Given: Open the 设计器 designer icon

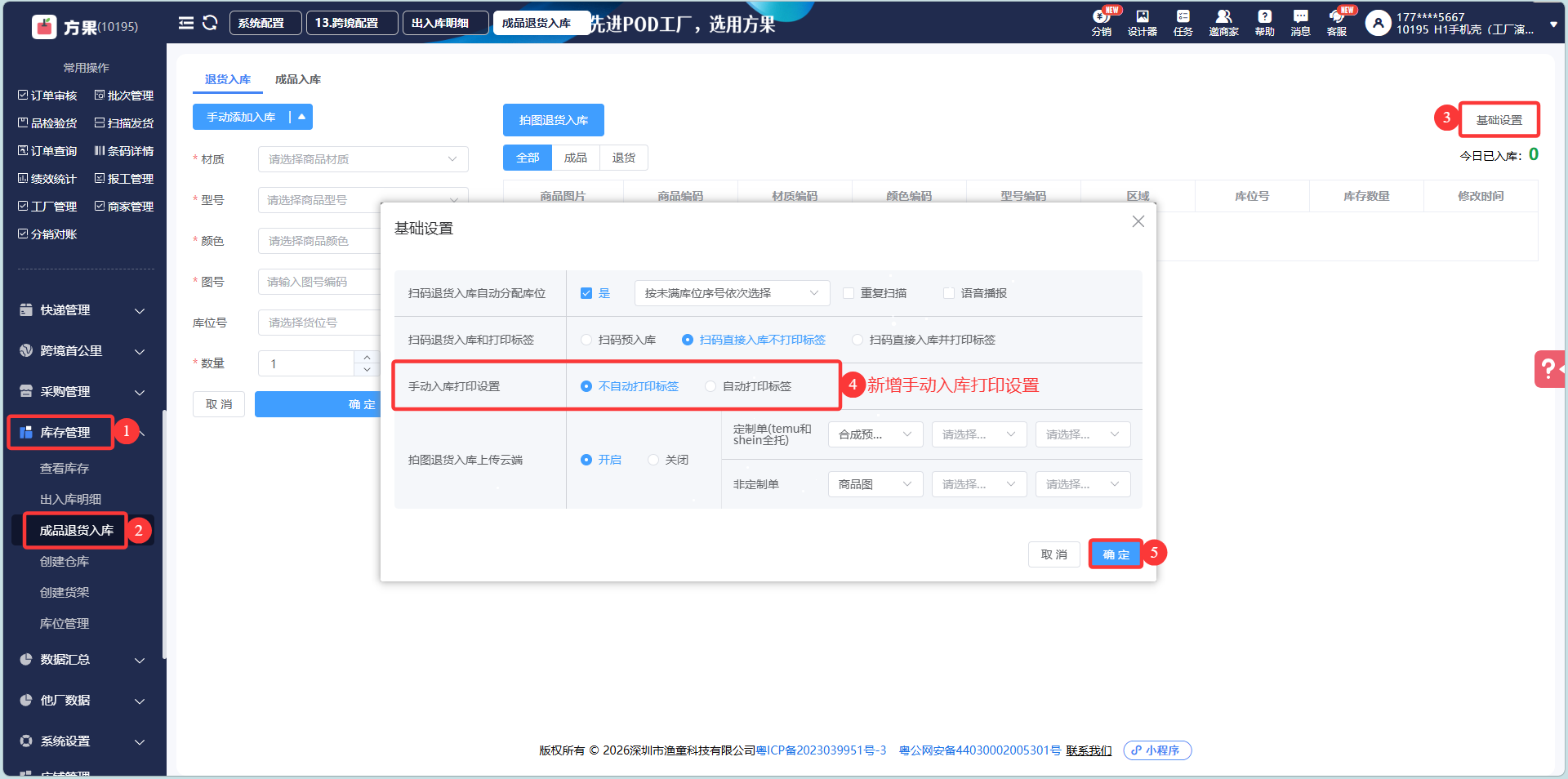Looking at the screenshot, I should click(x=1142, y=22).
